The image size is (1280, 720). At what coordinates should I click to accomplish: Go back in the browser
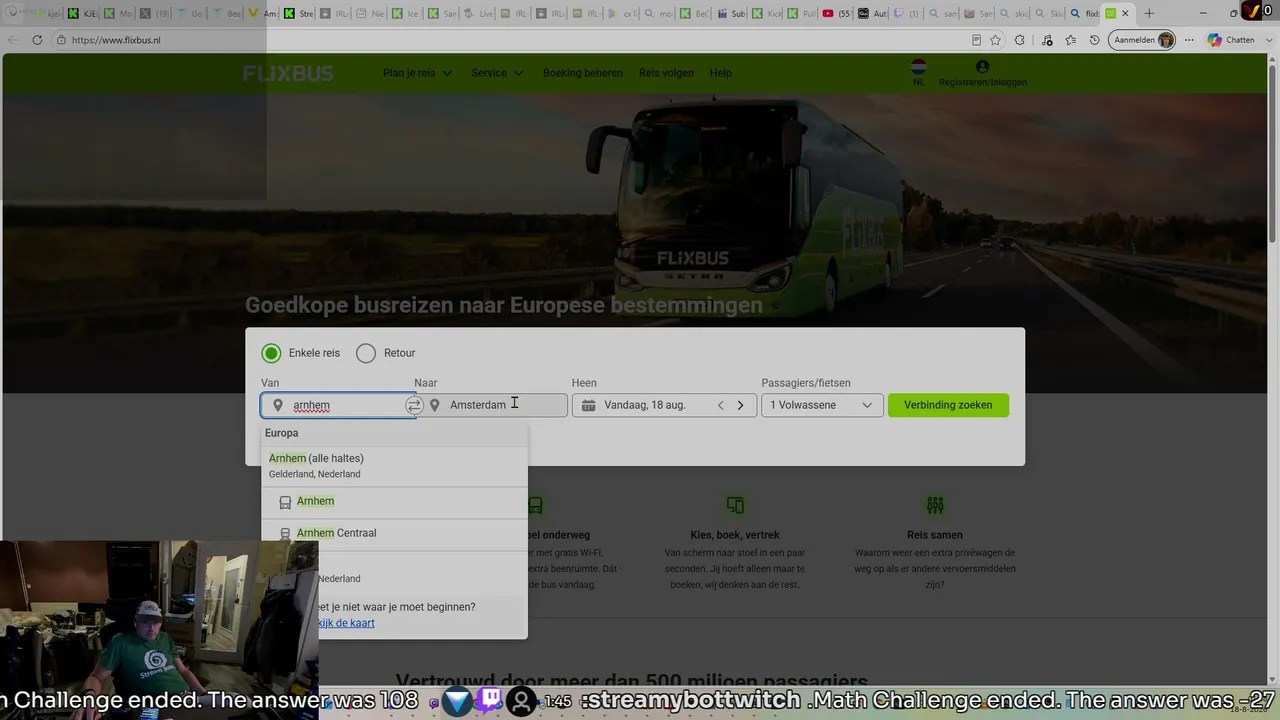tap(13, 40)
